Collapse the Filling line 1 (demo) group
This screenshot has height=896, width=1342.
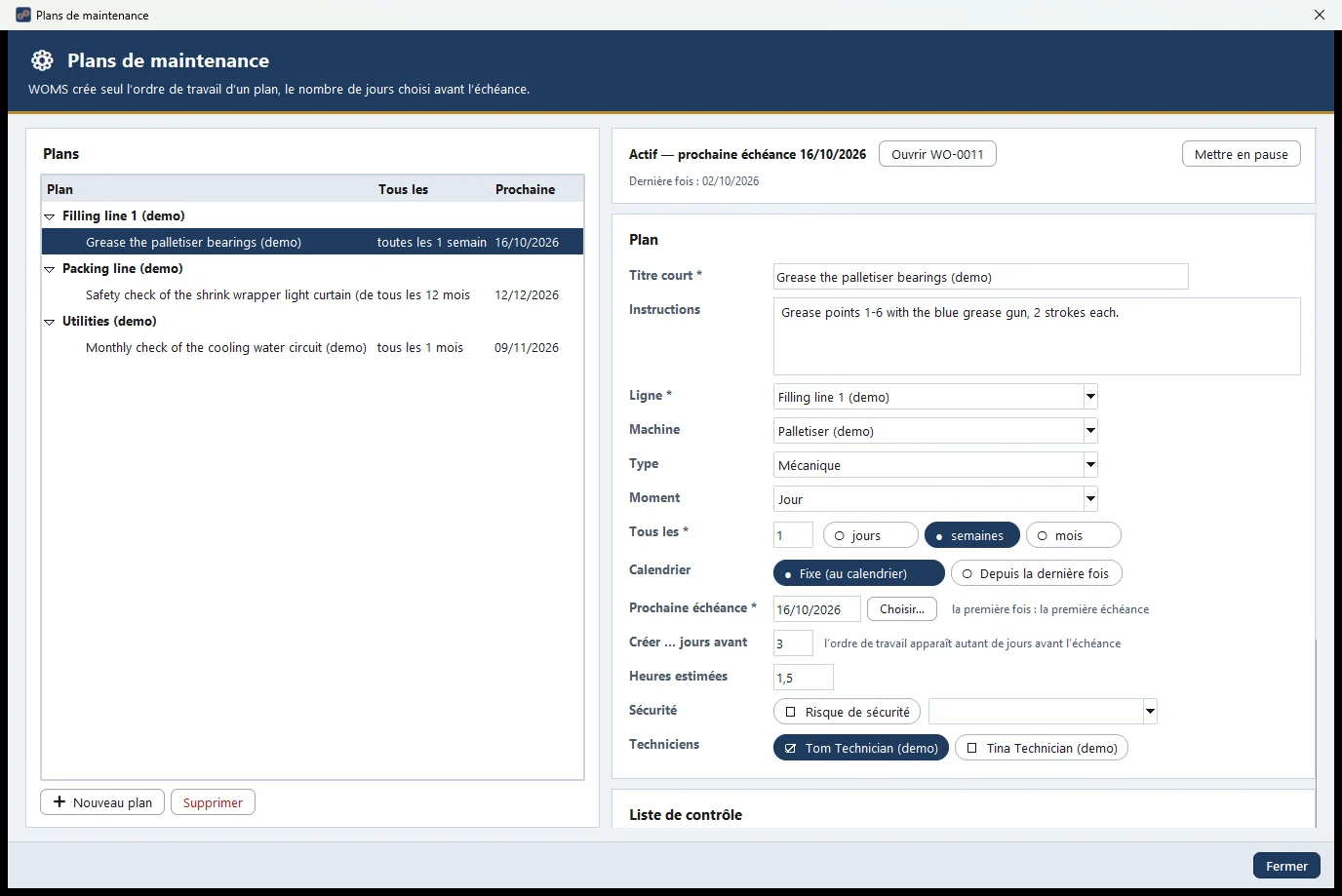(50, 216)
